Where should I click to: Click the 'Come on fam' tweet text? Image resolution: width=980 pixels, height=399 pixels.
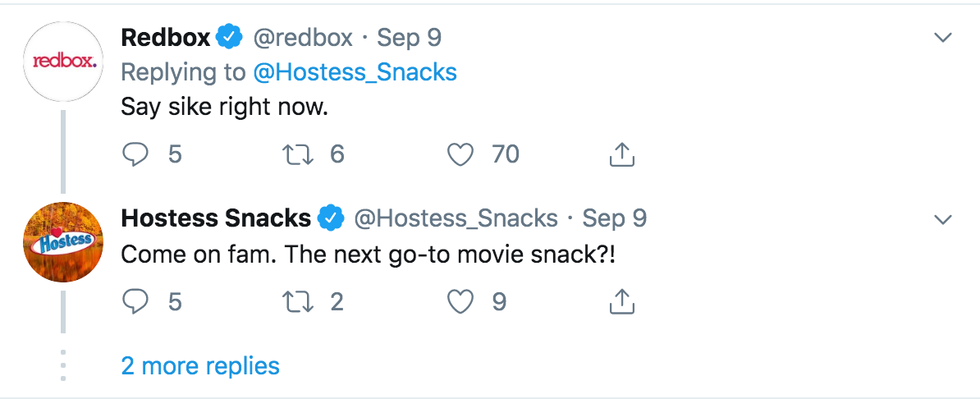pyautogui.click(x=368, y=255)
